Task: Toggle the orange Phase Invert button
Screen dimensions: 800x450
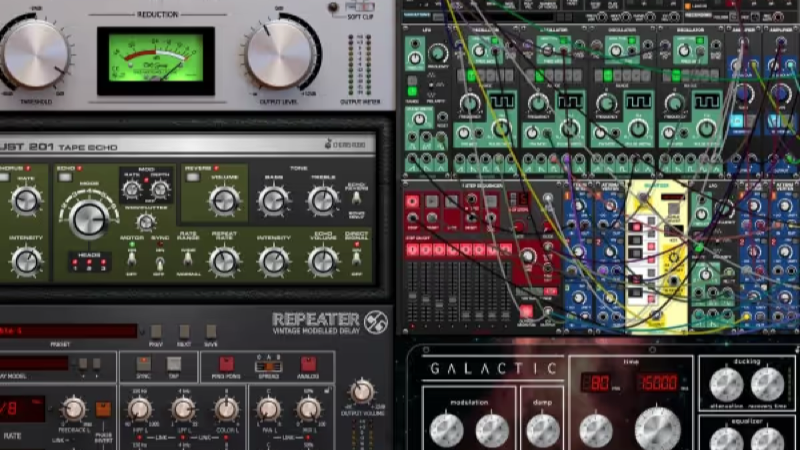Action: click(103, 409)
